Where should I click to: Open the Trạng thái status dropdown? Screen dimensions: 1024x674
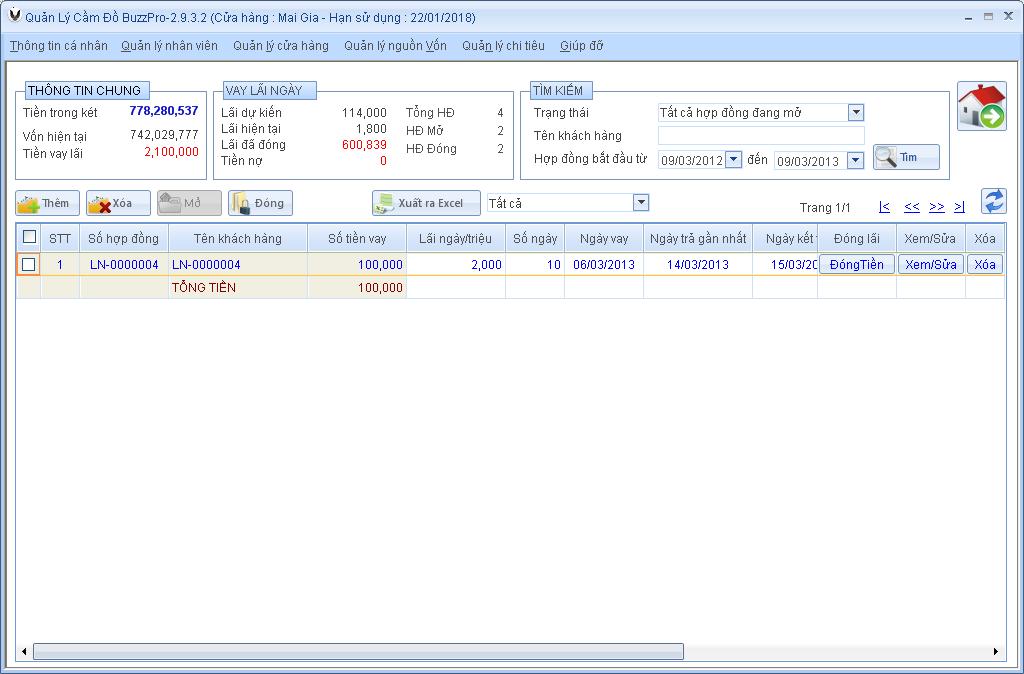click(x=856, y=112)
